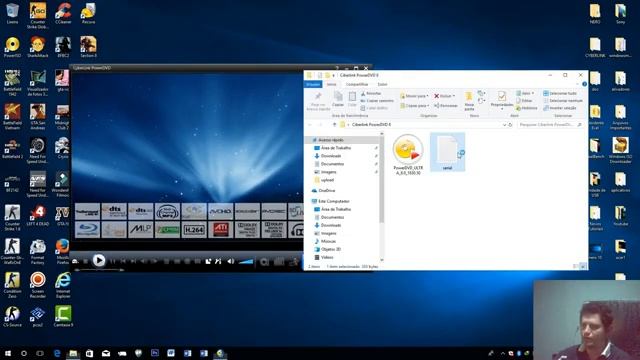Open the Abrir dropdown in ribbon
Screen dimensions: 640x360
[525, 93]
